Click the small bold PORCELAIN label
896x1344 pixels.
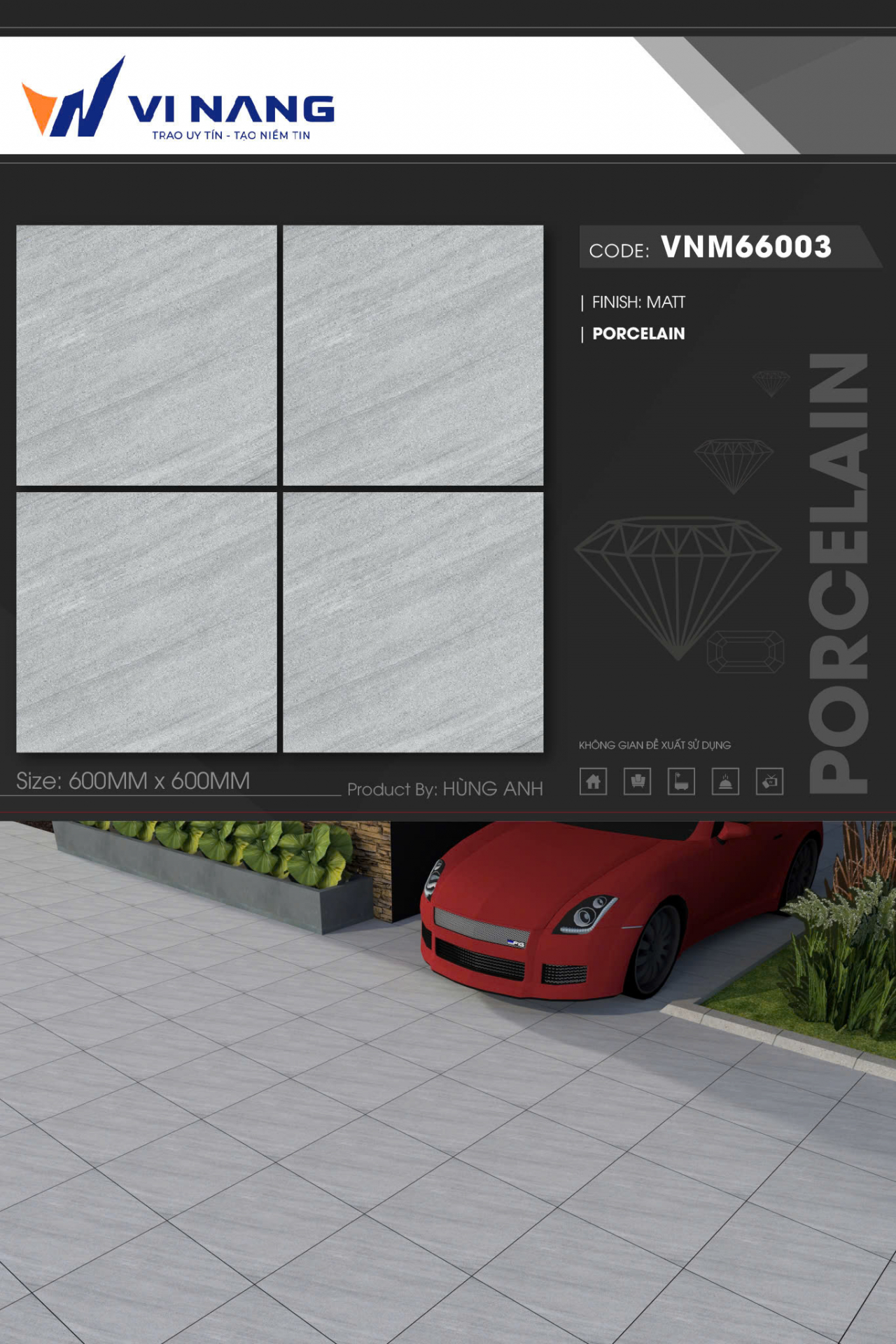(x=638, y=334)
